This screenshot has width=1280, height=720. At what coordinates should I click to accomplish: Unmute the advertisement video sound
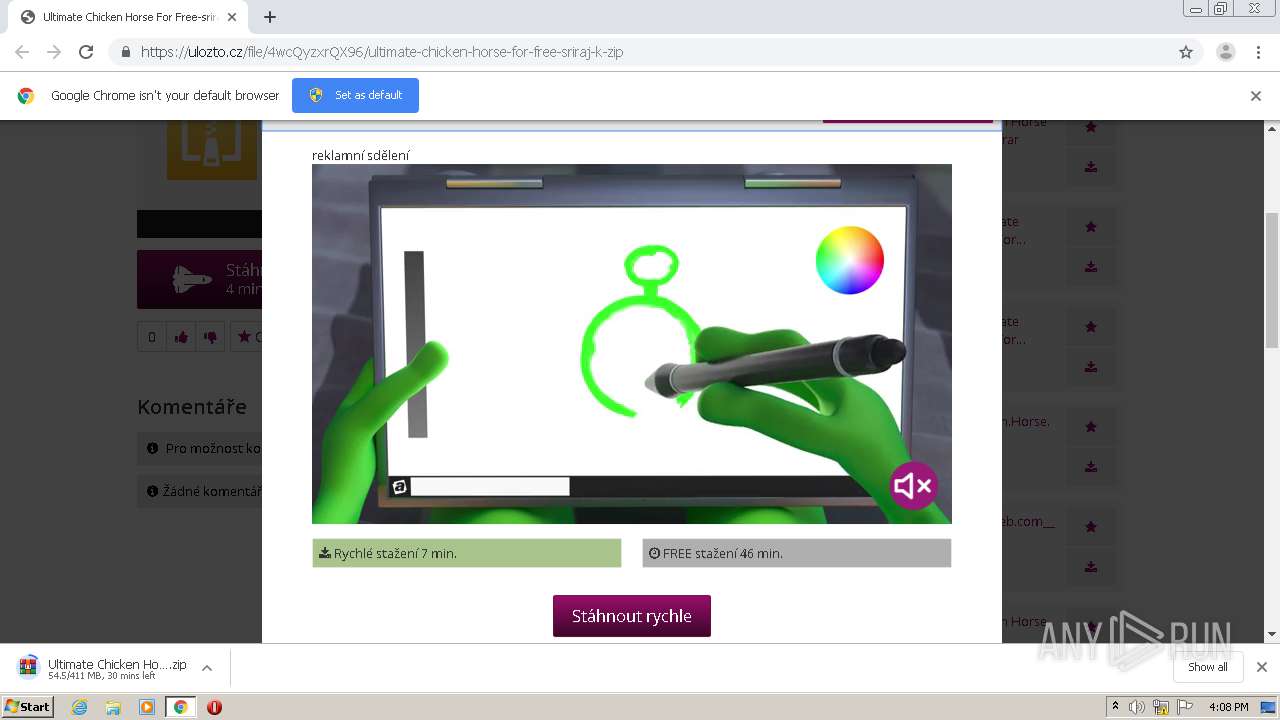click(913, 486)
